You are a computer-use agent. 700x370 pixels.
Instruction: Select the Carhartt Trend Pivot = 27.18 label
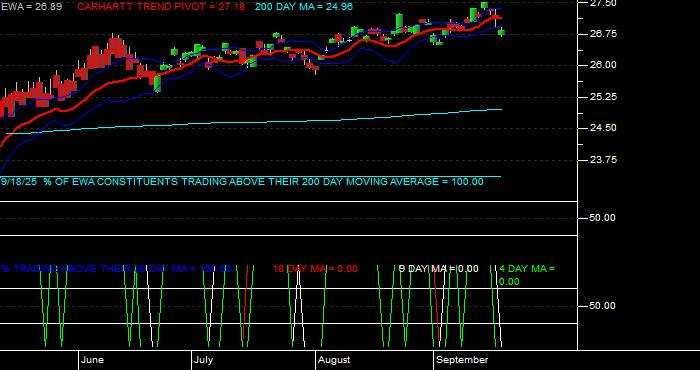[161, 7]
